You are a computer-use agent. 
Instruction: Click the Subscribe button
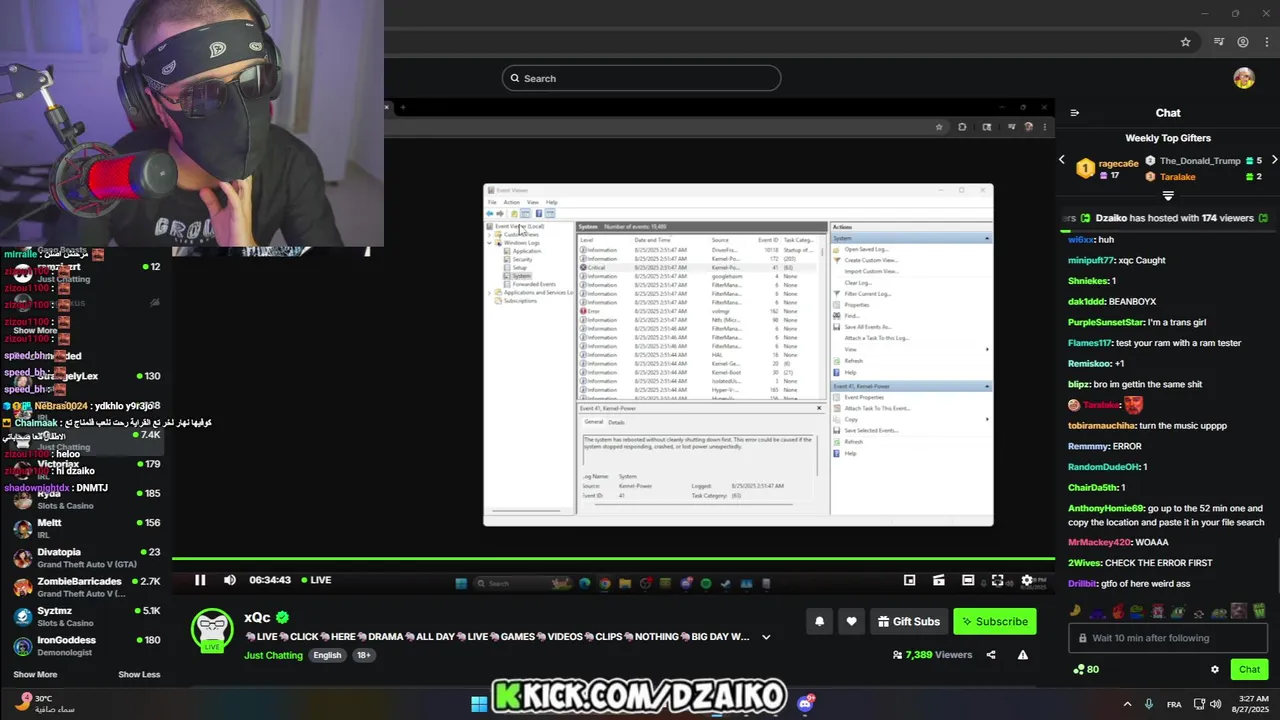pos(995,621)
